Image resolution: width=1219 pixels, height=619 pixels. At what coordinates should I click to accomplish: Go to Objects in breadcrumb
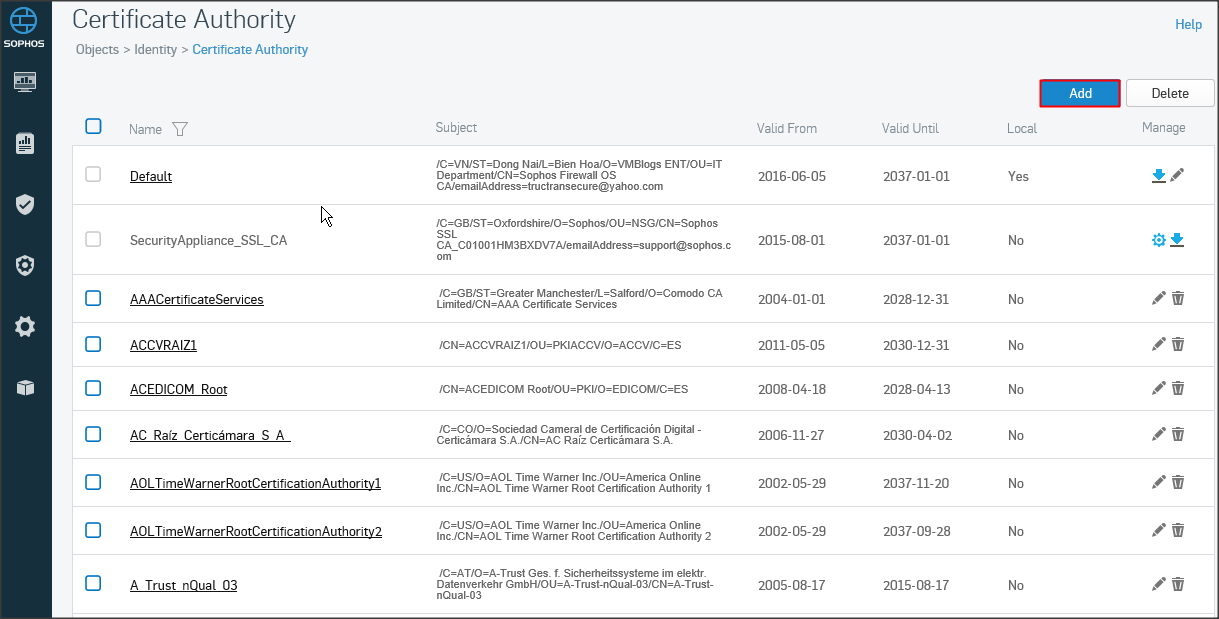coord(97,49)
